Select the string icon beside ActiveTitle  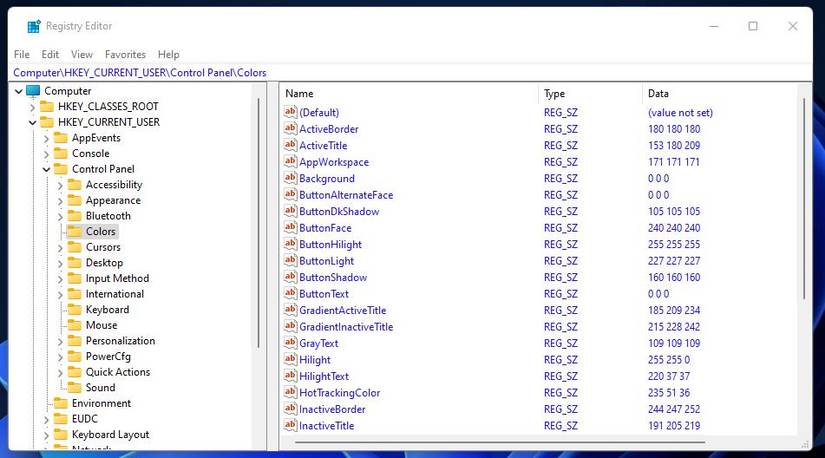(290, 145)
